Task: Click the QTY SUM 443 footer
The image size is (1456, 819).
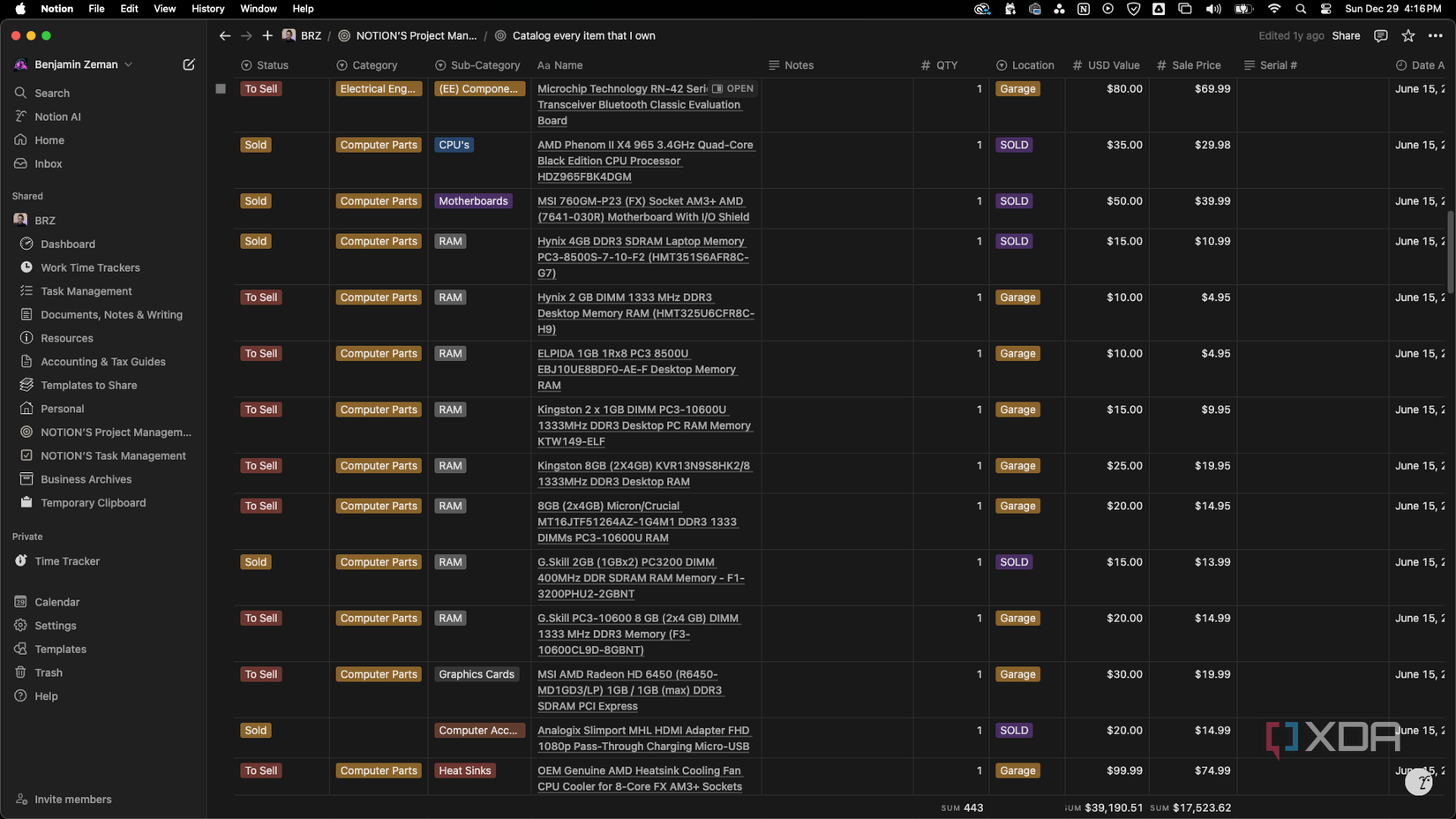Action: point(962,808)
